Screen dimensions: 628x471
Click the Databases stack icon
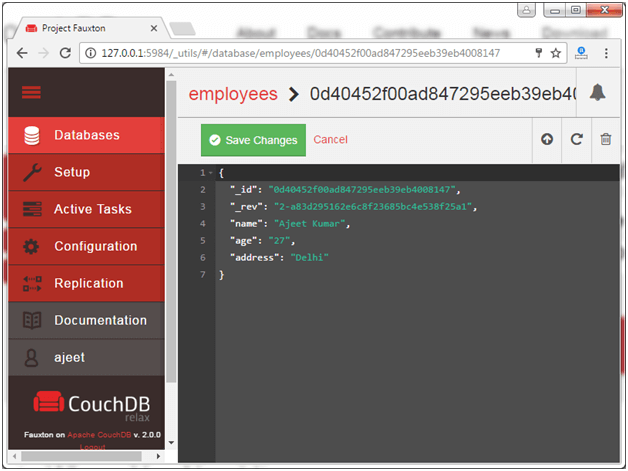point(32,135)
